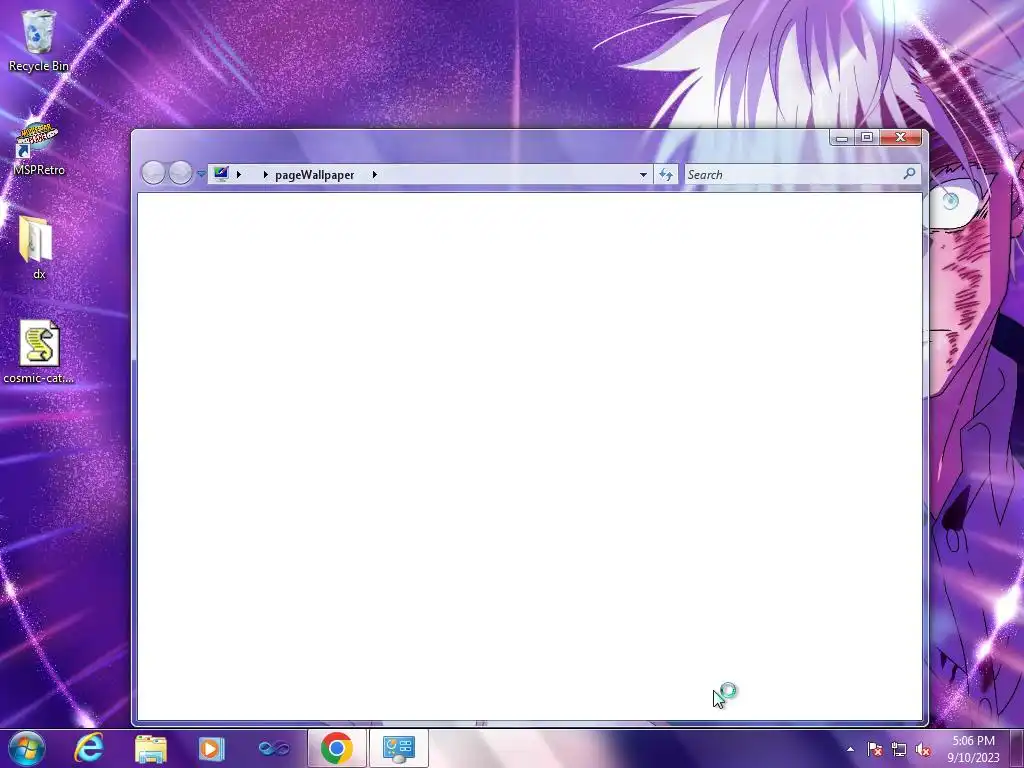Launch Windows Media Player from taskbar

[x=212, y=748]
